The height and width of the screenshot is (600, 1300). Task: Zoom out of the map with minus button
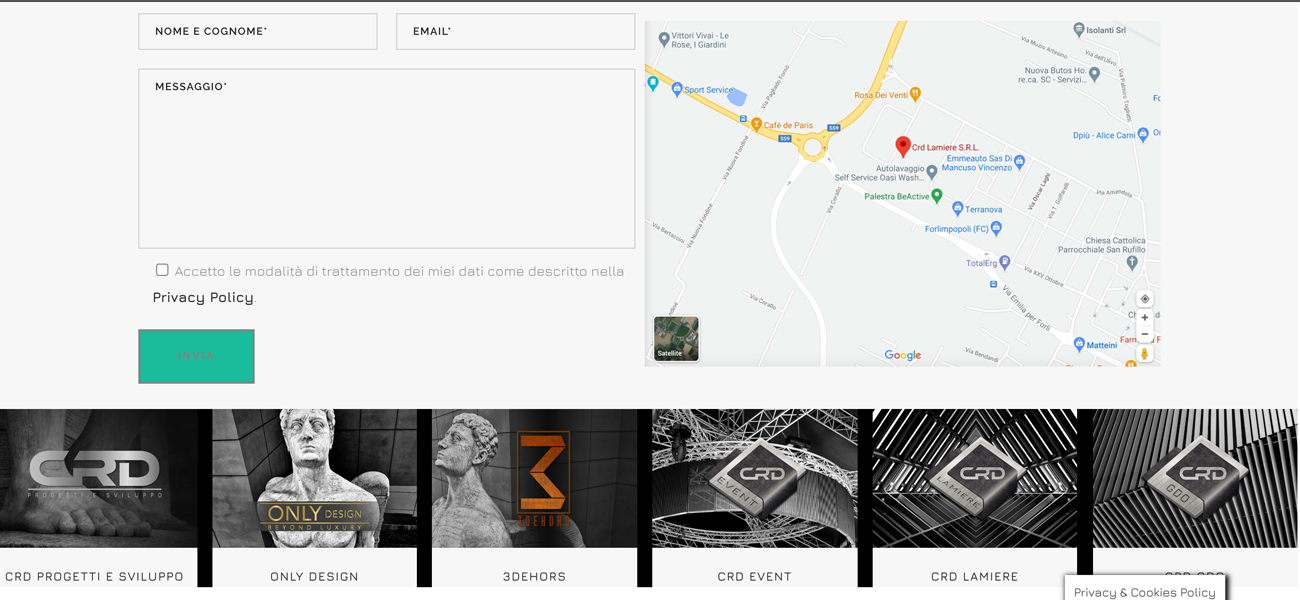[1145, 335]
